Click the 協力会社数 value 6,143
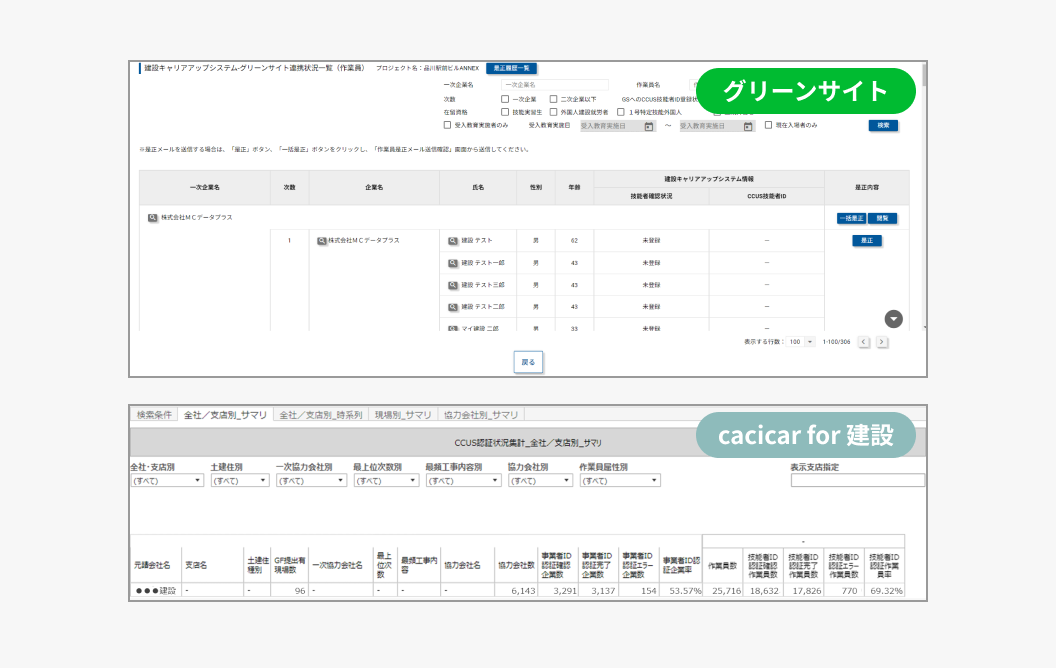This screenshot has width=1056, height=668. coord(523,591)
